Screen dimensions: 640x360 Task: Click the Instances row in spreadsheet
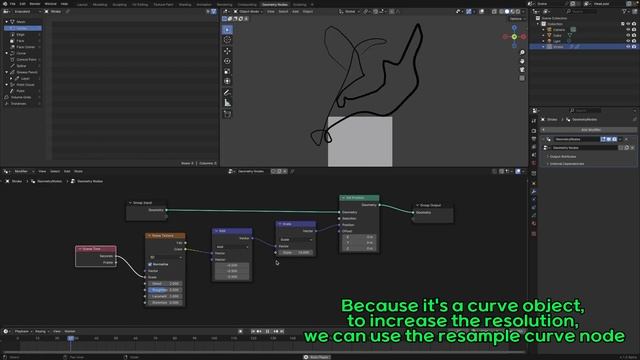pyautogui.click(x=22, y=104)
